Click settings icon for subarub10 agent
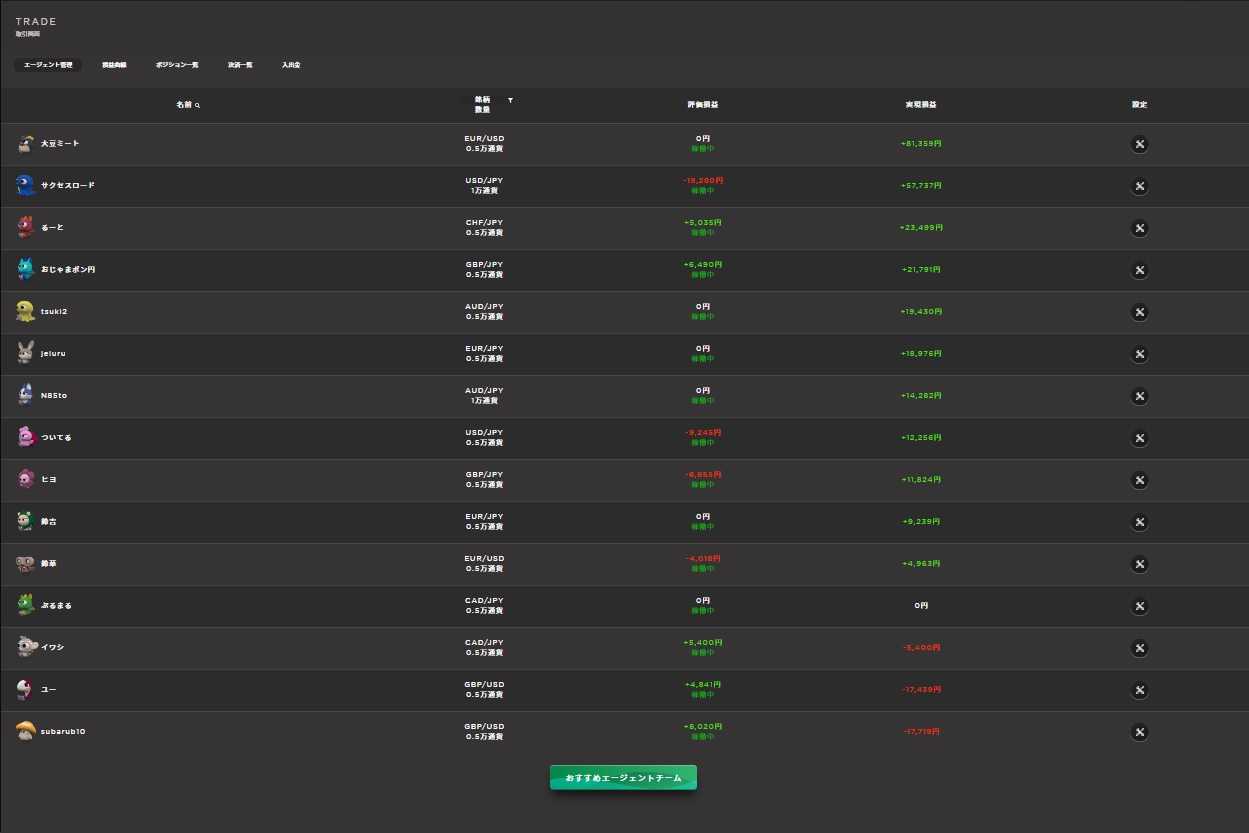 [1139, 732]
